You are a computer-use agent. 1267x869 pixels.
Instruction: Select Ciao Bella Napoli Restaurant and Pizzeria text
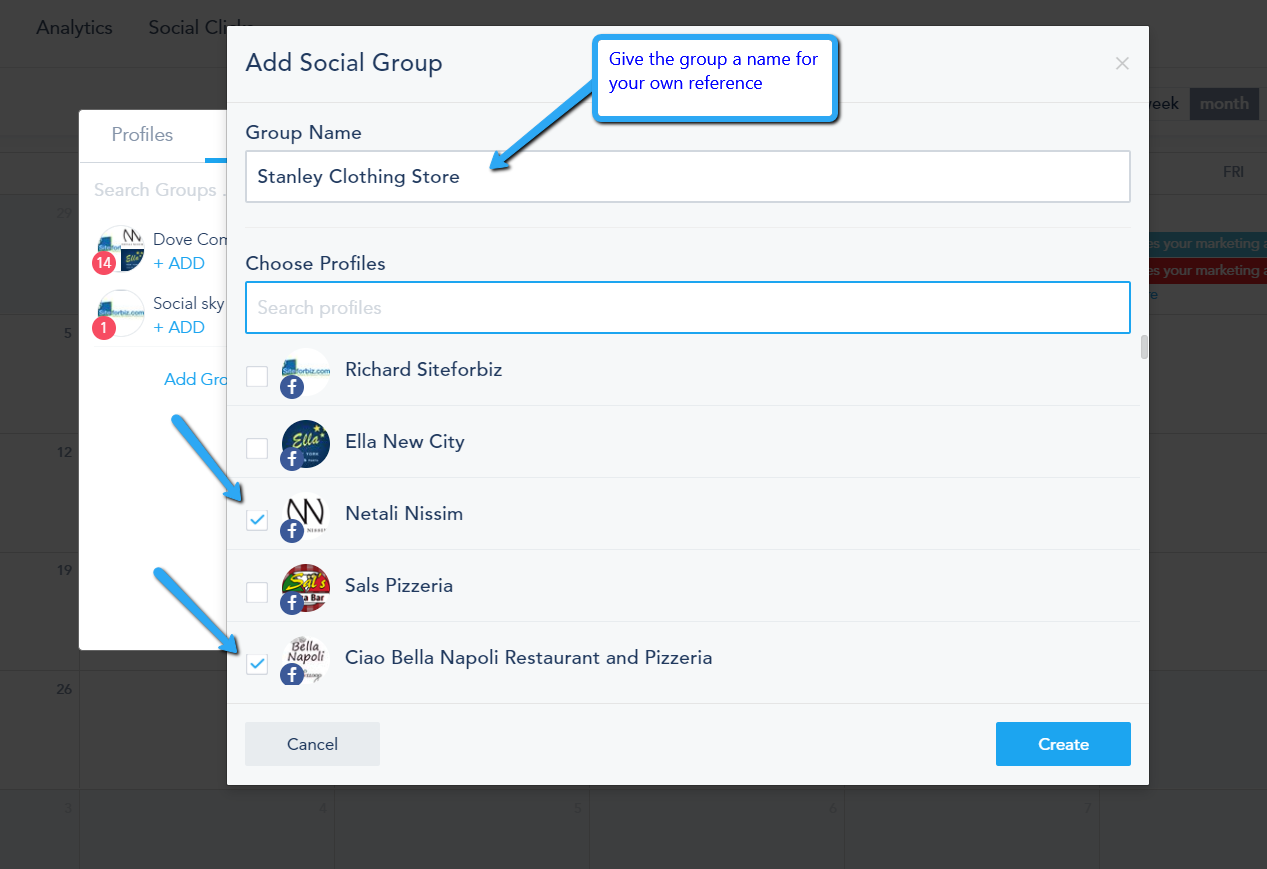click(528, 658)
